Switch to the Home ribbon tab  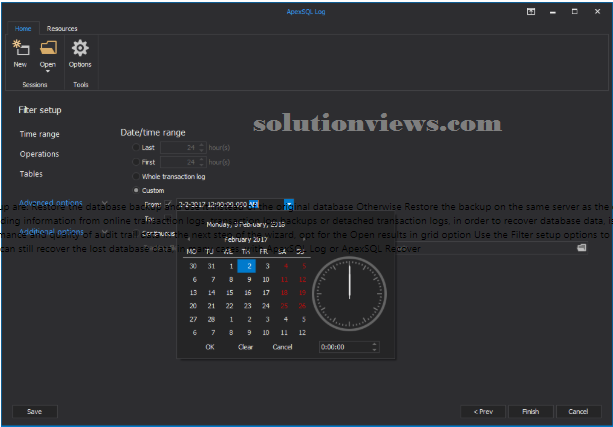[23, 29]
